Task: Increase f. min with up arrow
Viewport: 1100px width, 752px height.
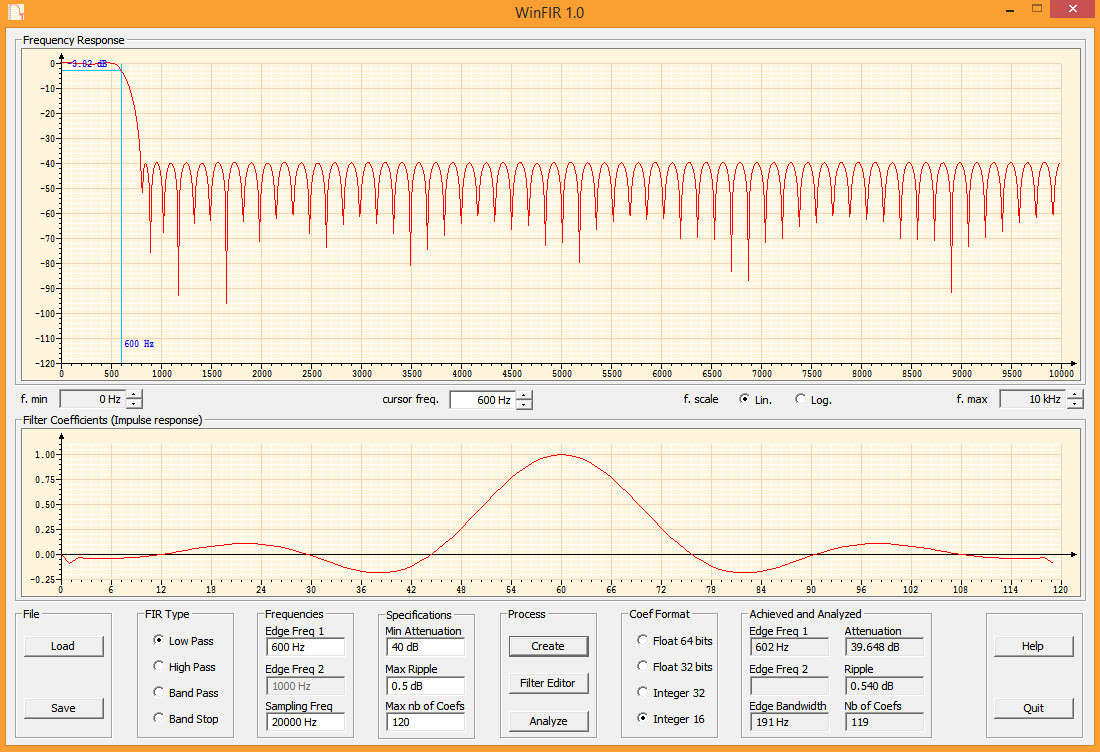Action: point(134,395)
